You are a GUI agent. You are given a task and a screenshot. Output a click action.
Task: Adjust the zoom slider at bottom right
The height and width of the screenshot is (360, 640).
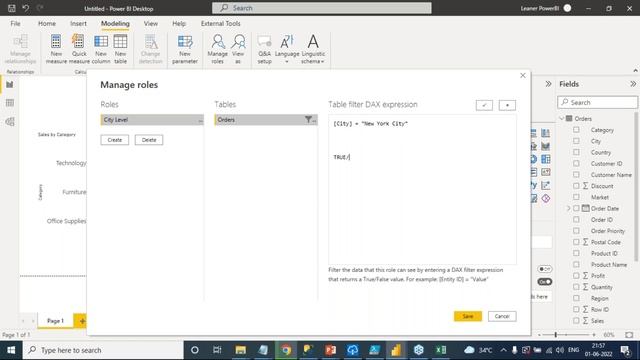point(556,335)
